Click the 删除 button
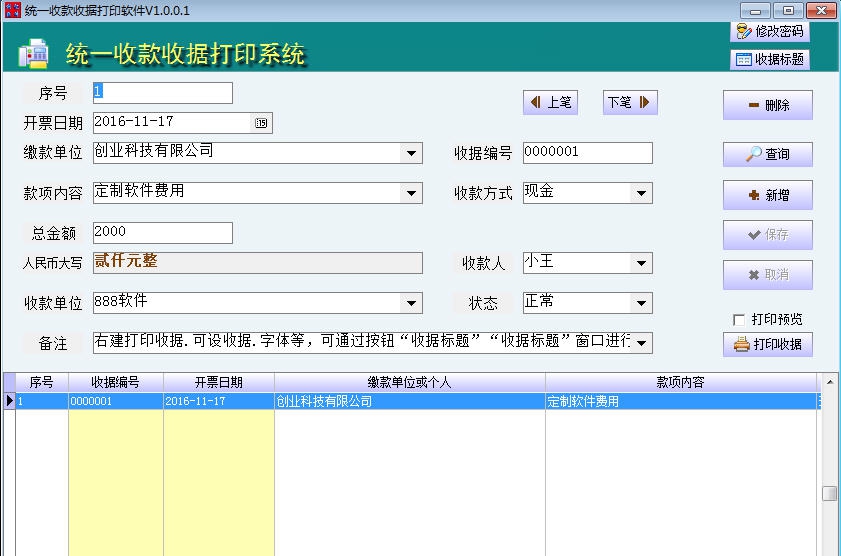 768,105
